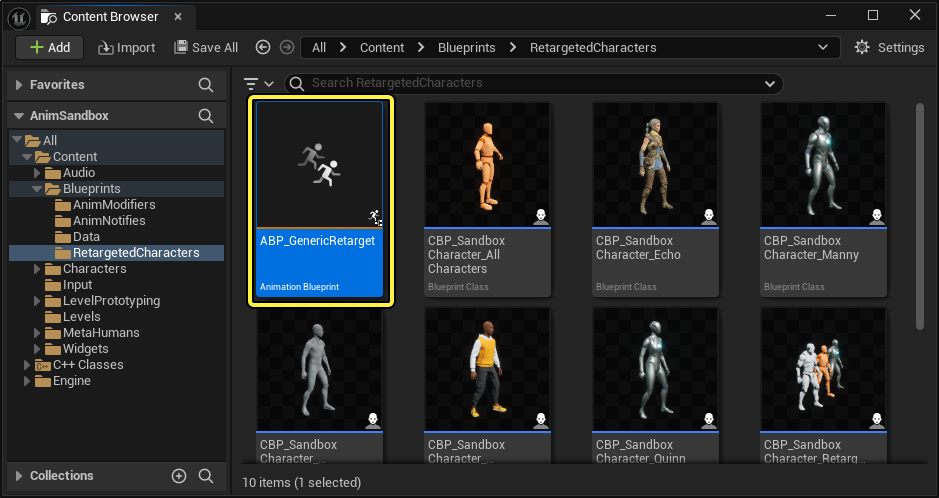Viewport: 939px width, 498px height.
Task: Search in Favorites with magnifier icon
Action: 205,85
